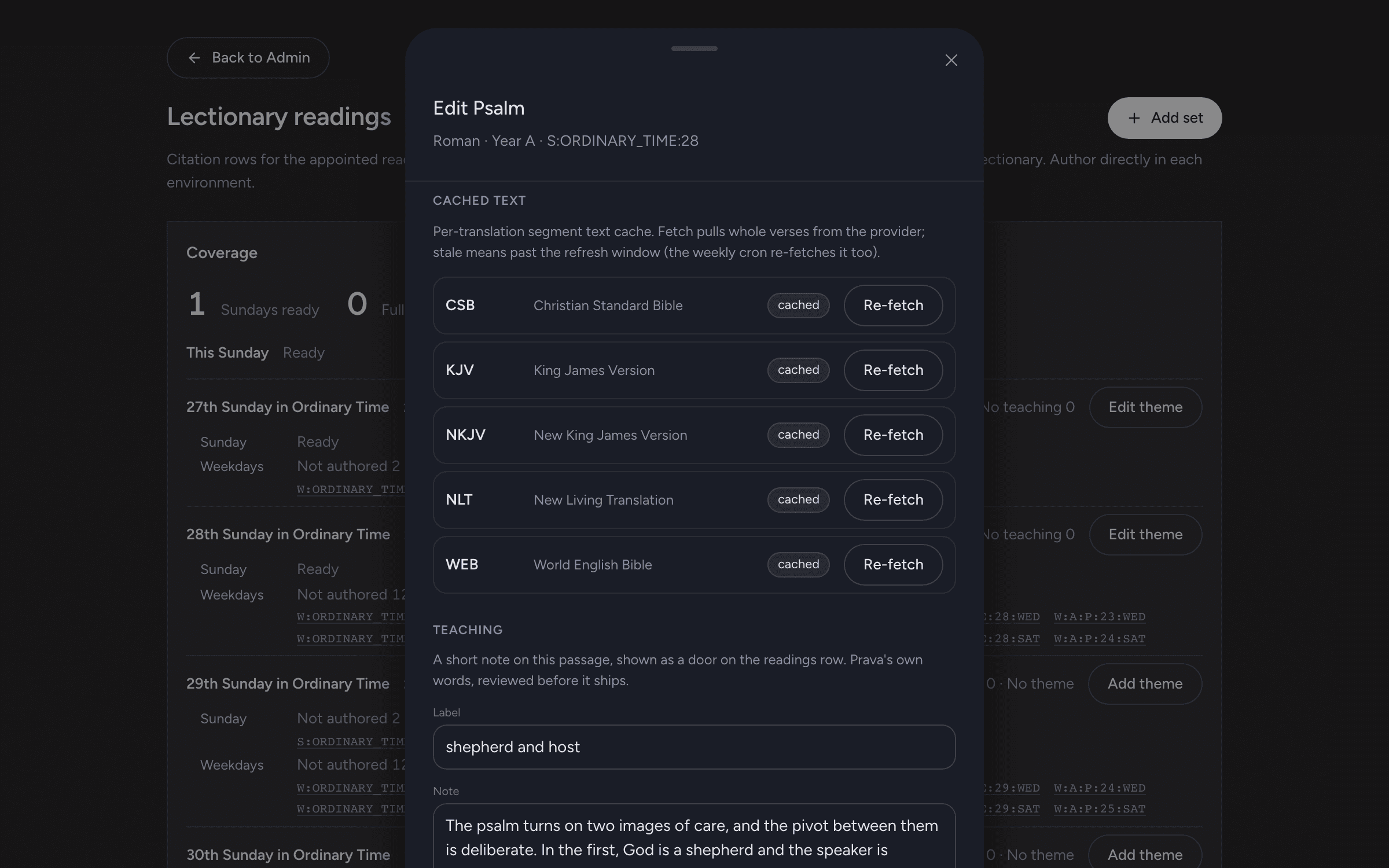
Task: Click the cached badge in NLT row
Action: 798,500
